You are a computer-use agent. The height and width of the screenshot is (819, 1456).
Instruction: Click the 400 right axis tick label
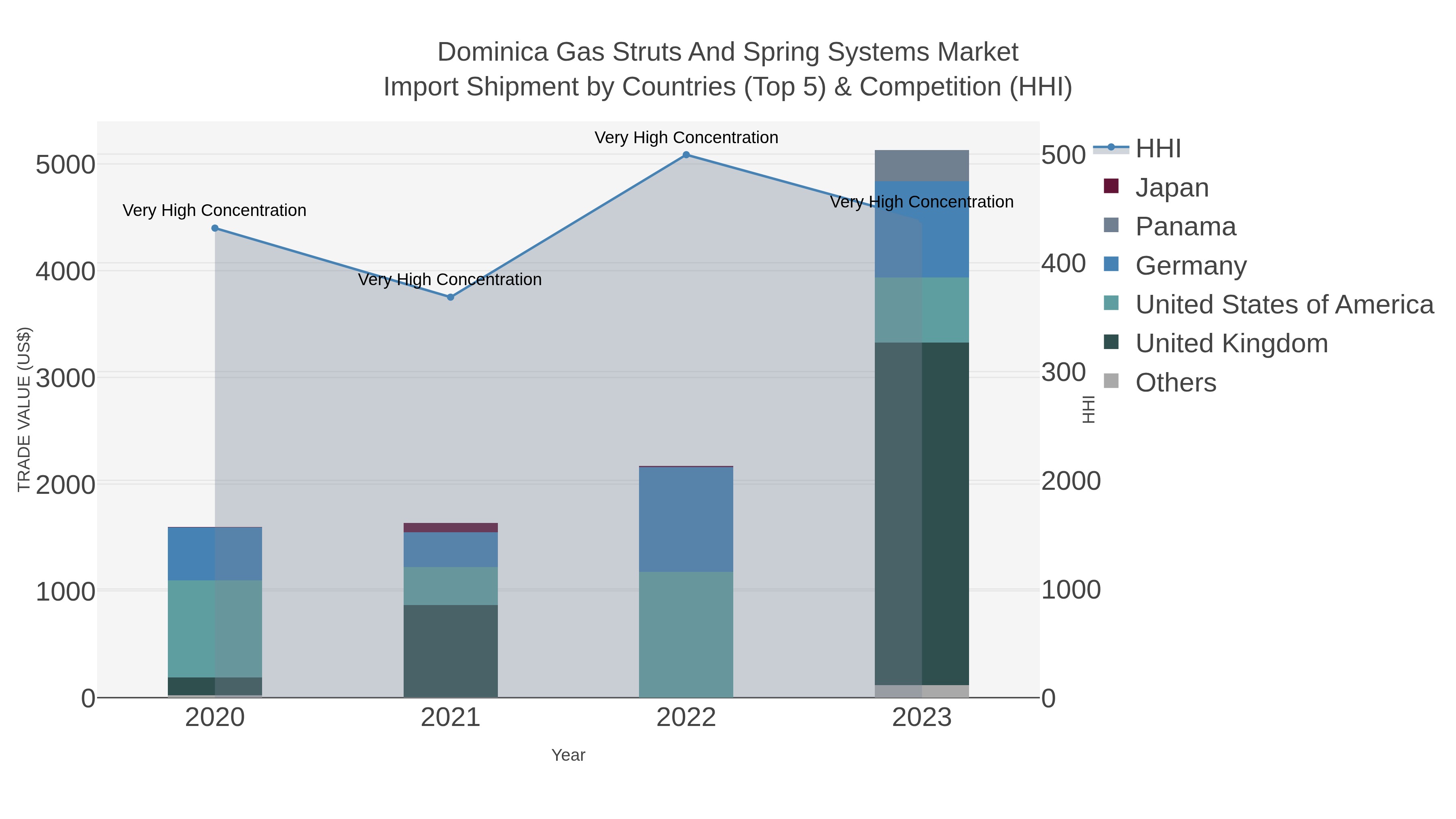click(x=1064, y=263)
